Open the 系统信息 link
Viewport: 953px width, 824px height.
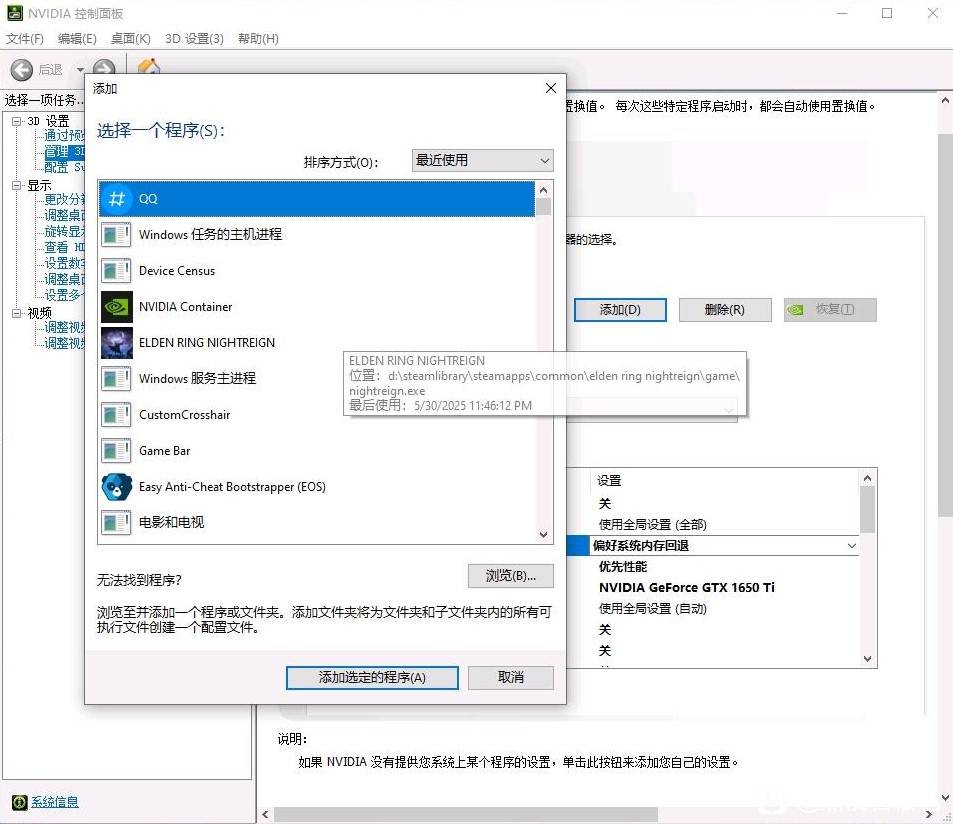point(55,802)
